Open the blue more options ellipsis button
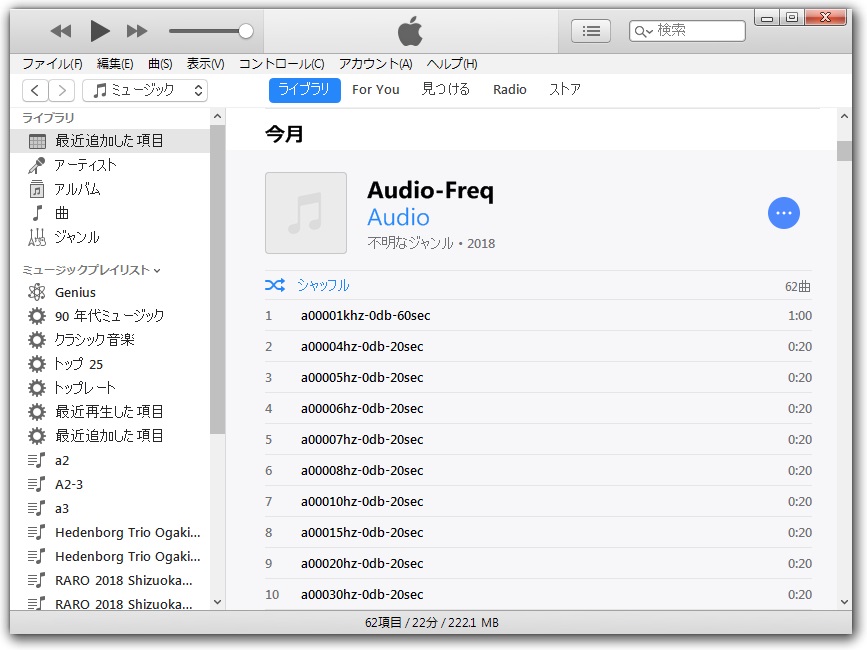 [784, 213]
